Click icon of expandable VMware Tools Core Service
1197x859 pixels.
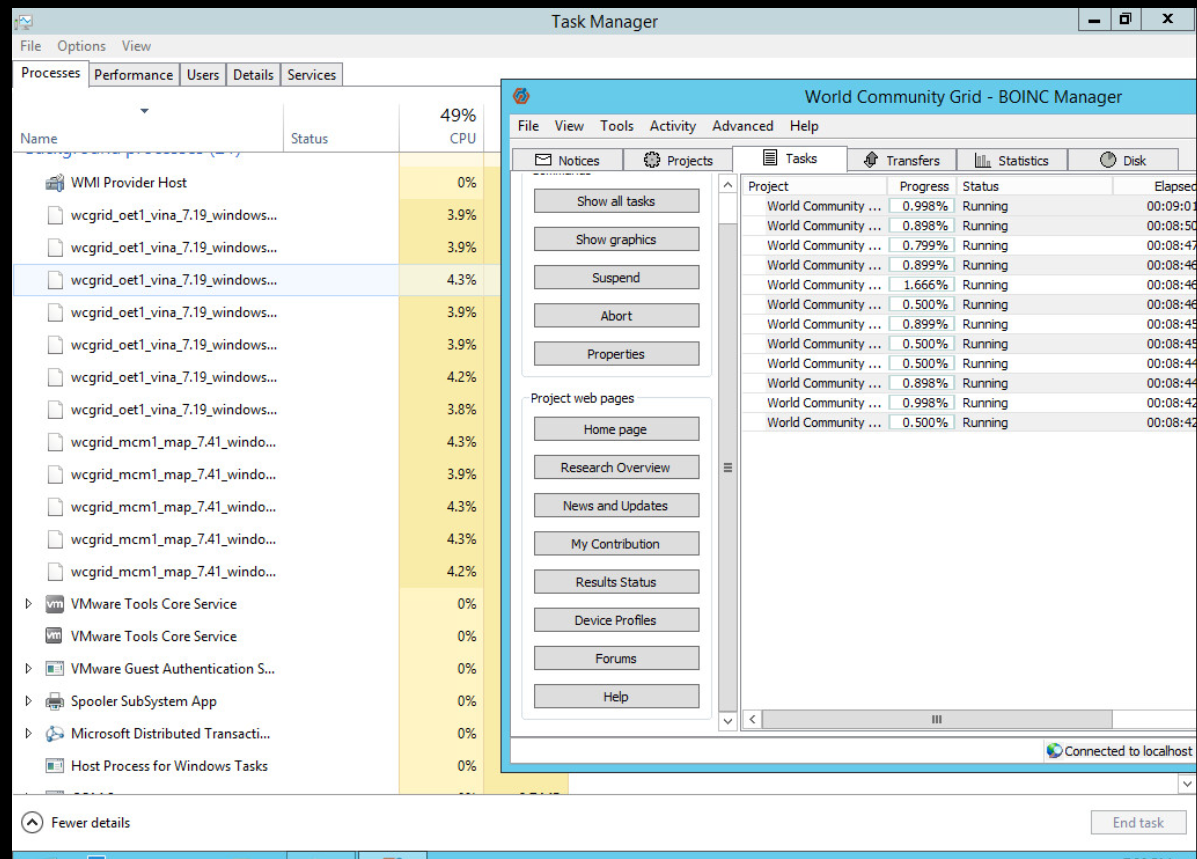coord(54,604)
